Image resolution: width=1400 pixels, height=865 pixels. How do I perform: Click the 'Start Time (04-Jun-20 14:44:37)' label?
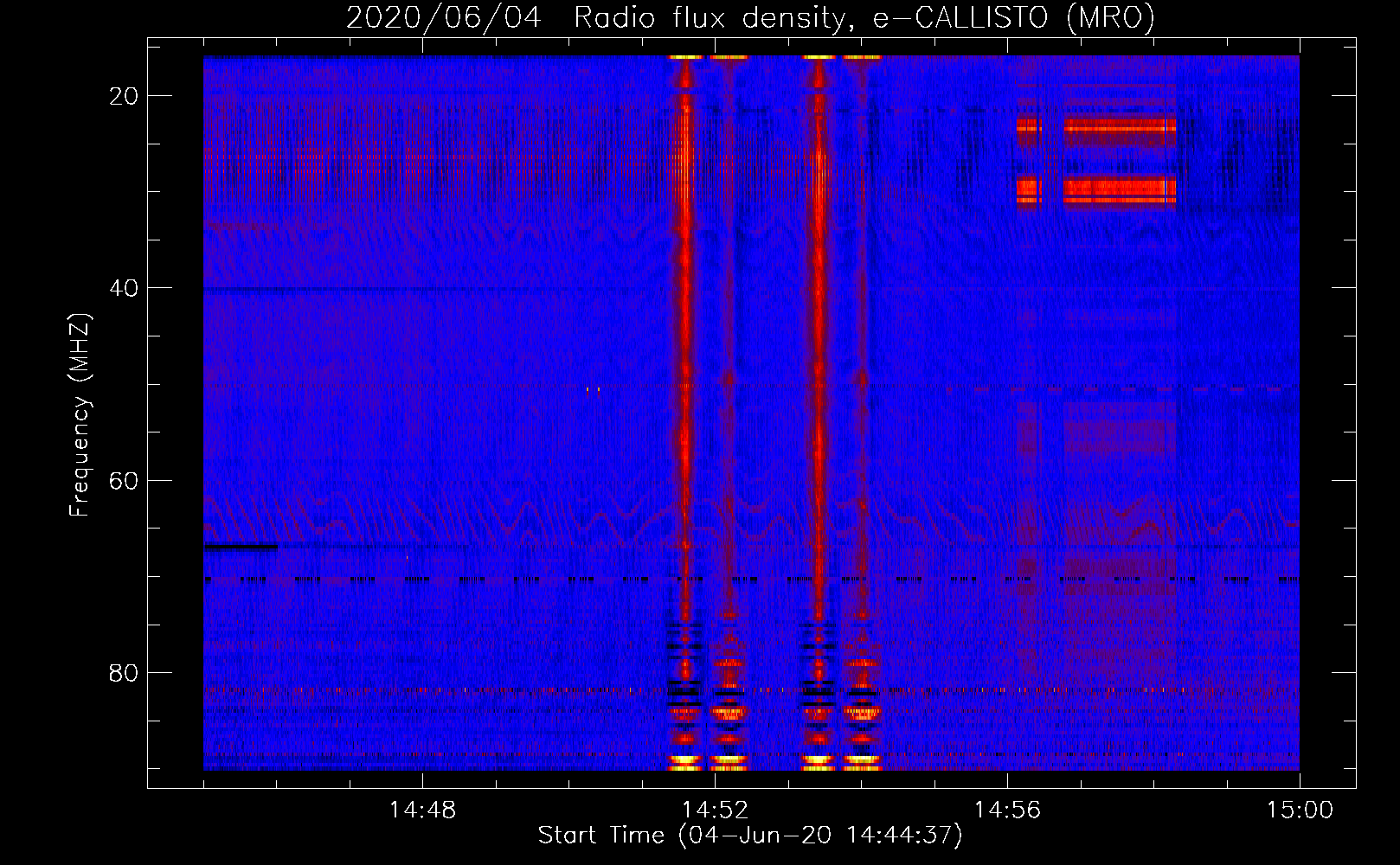click(x=750, y=836)
